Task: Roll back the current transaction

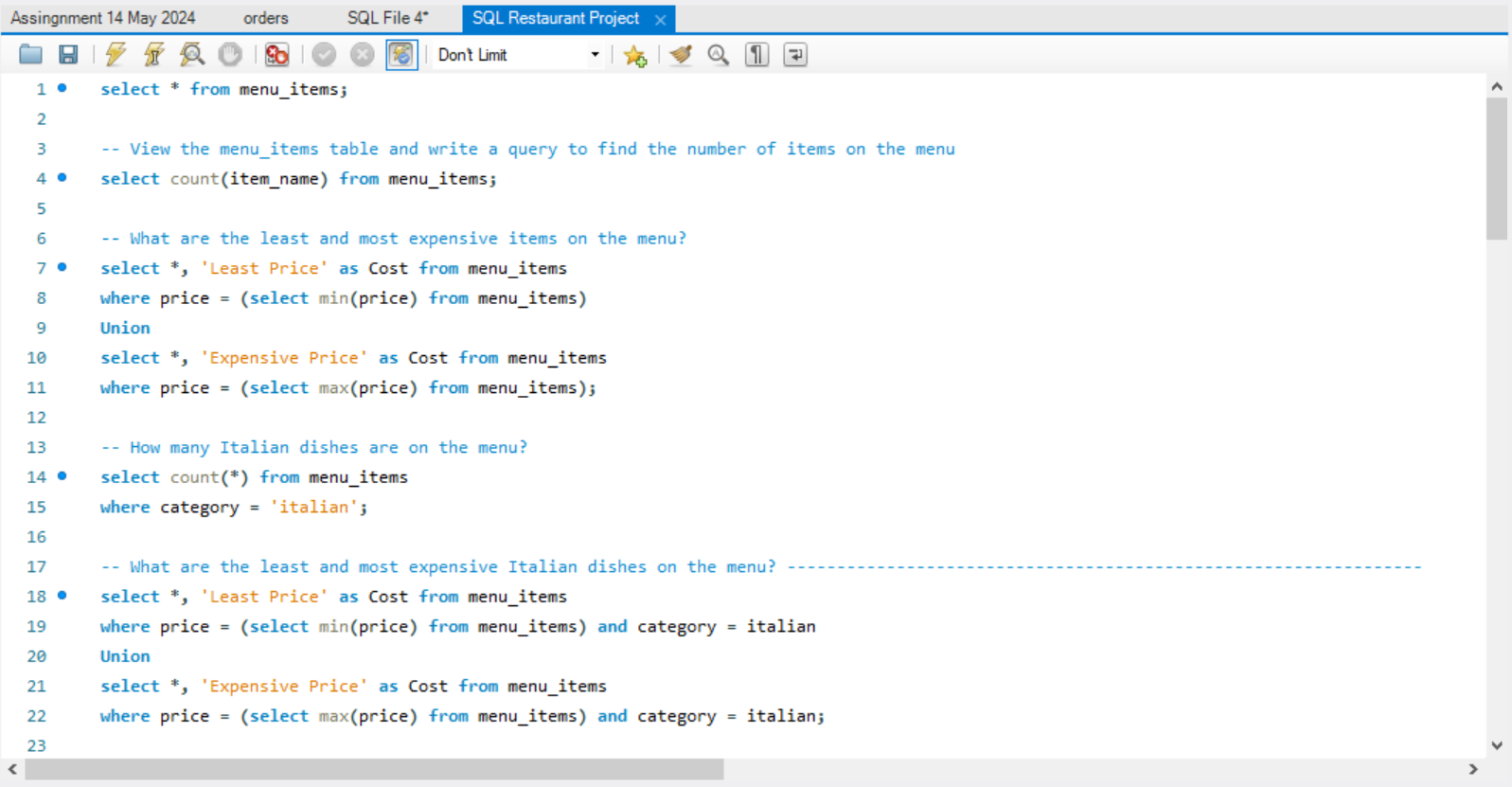Action: [362, 55]
